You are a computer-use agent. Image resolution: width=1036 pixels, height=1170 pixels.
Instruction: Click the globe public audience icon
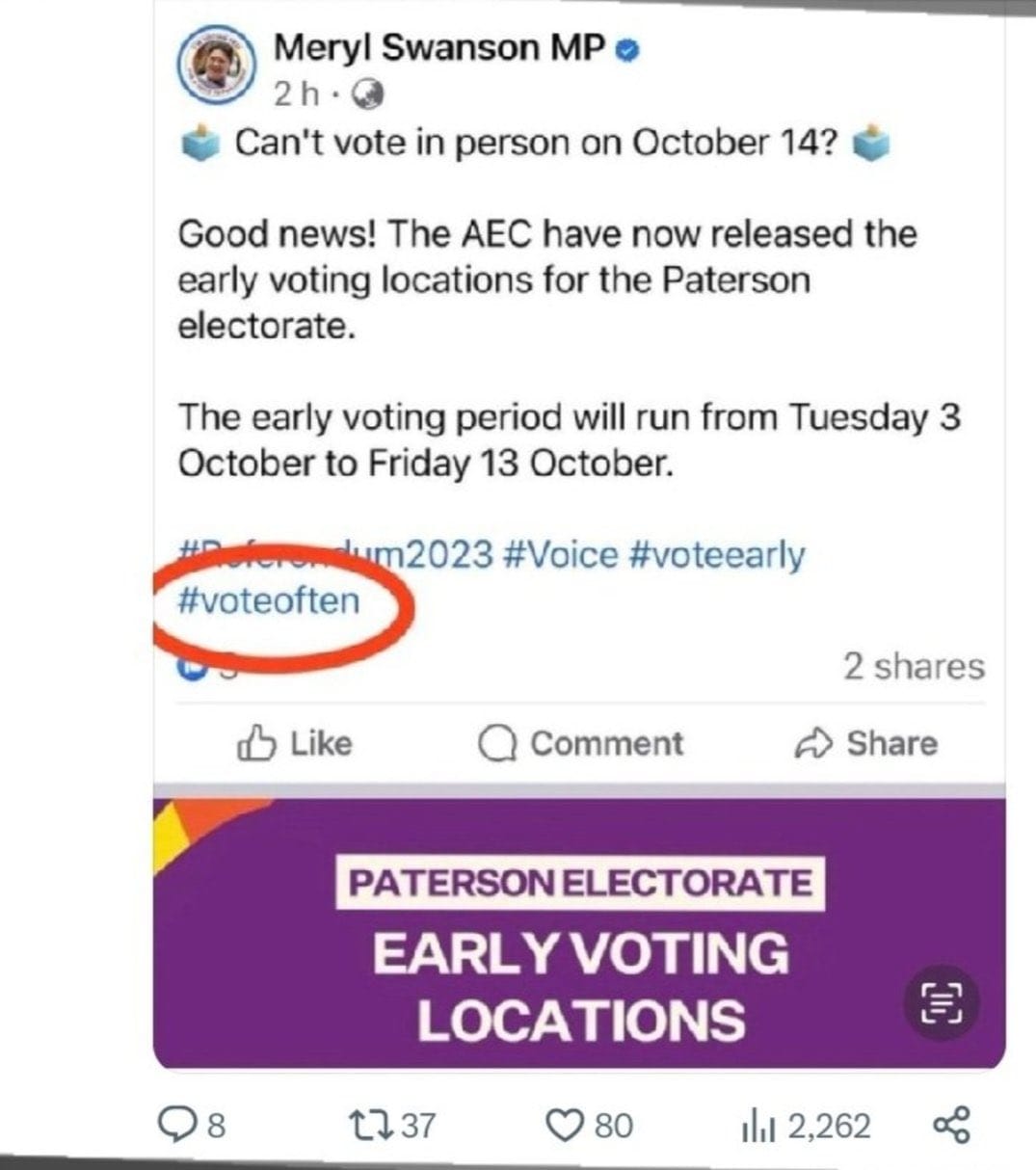tap(369, 93)
